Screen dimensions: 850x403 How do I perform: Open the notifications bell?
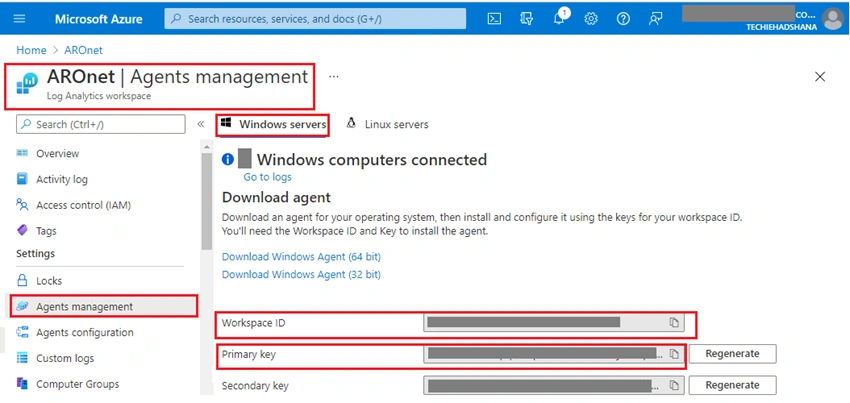[x=559, y=18]
